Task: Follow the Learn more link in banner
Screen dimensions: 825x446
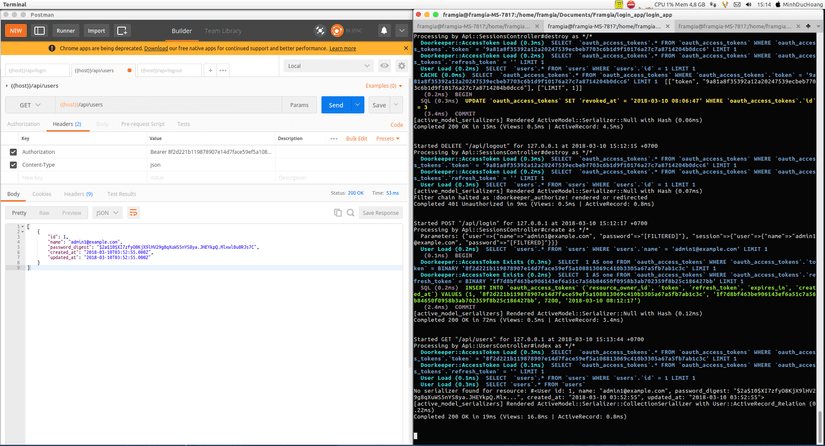Action: 342,48
